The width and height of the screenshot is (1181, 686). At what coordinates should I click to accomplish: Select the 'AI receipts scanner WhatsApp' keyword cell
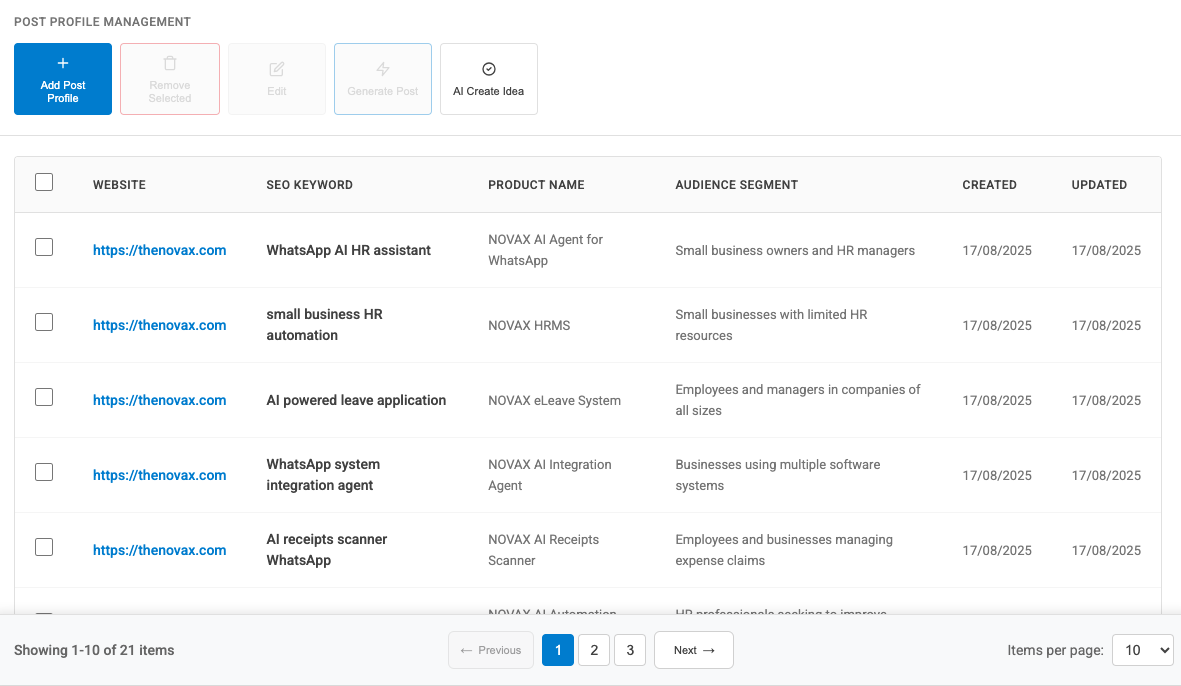(327, 550)
